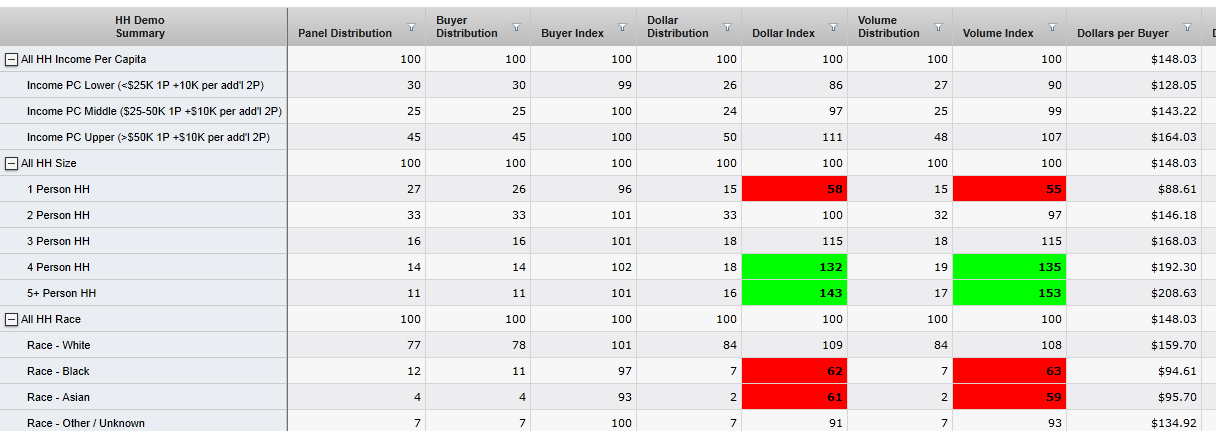Screen dimensions: 1216x431
Task: Click the Income PC Upper row label
Action: (148, 137)
